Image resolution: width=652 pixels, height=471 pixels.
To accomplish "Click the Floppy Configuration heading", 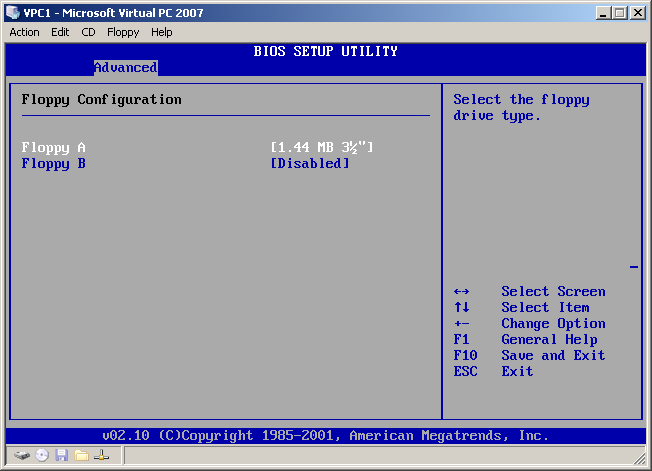I will click(101, 100).
